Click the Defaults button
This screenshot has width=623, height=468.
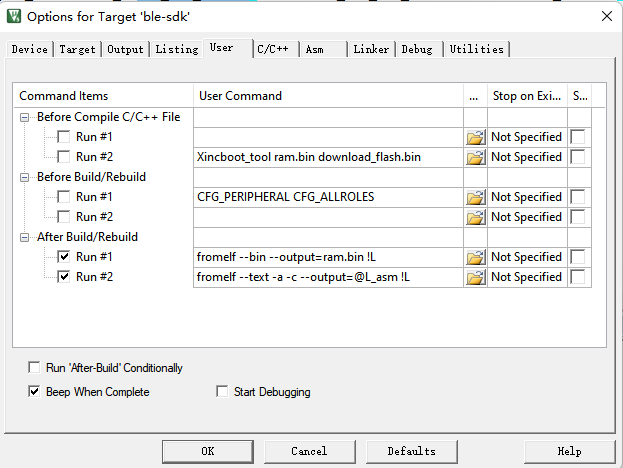(412, 451)
